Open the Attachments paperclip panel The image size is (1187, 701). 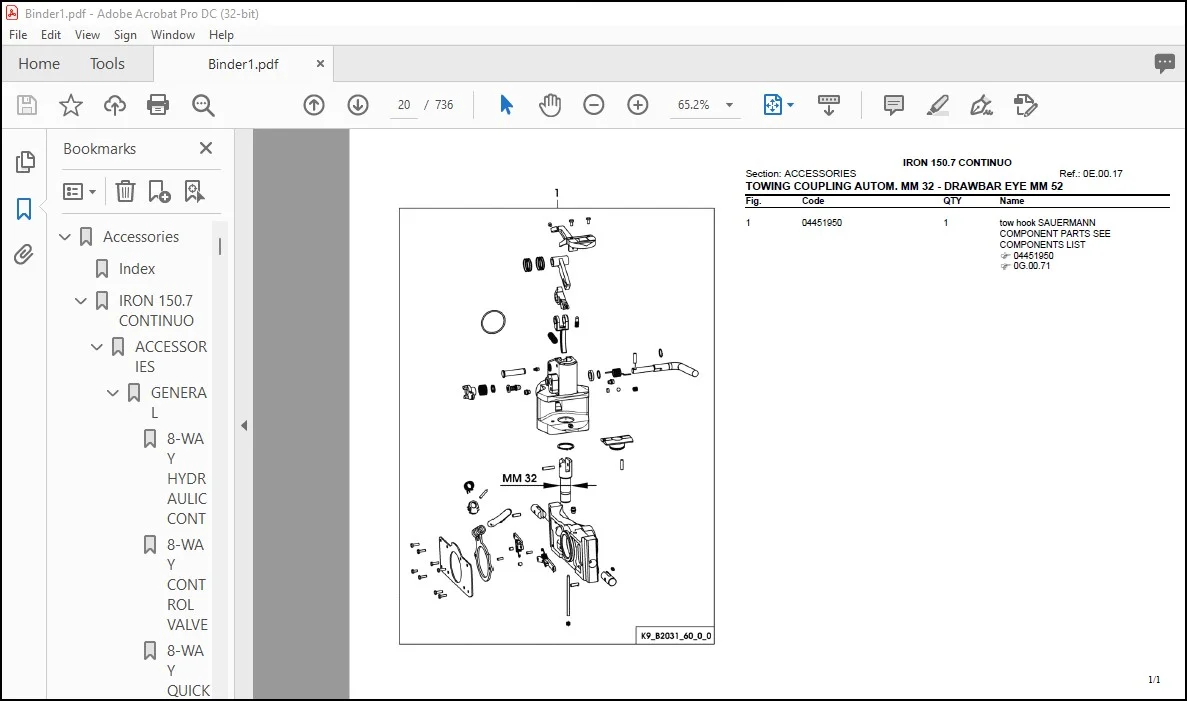[x=24, y=254]
